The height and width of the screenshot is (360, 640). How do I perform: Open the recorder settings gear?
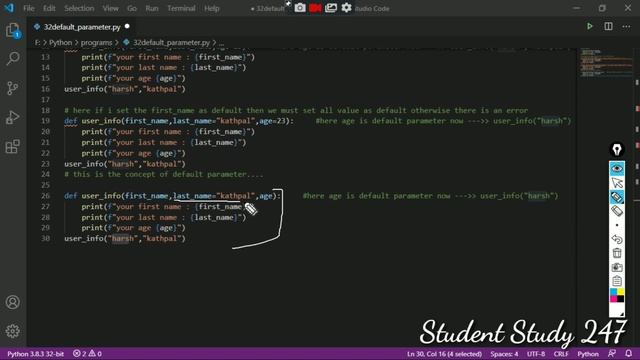point(346,8)
